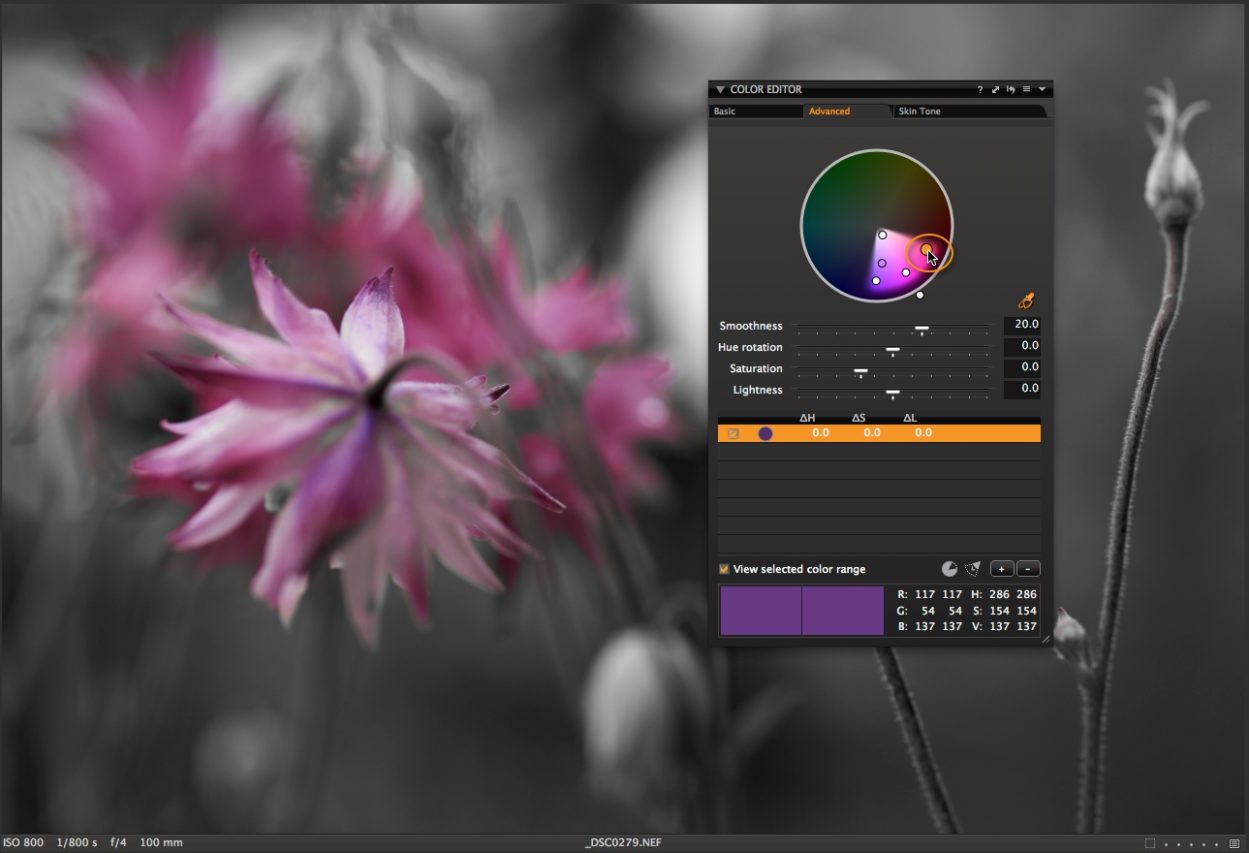Click the _DSC0279.NEF file name
The height and width of the screenshot is (853, 1249).
(623, 843)
